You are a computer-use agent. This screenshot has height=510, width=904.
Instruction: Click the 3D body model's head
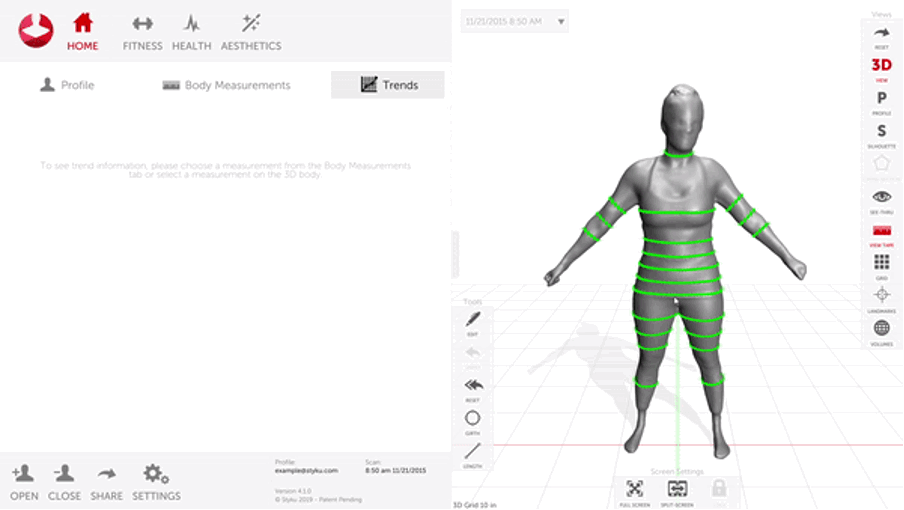[682, 118]
